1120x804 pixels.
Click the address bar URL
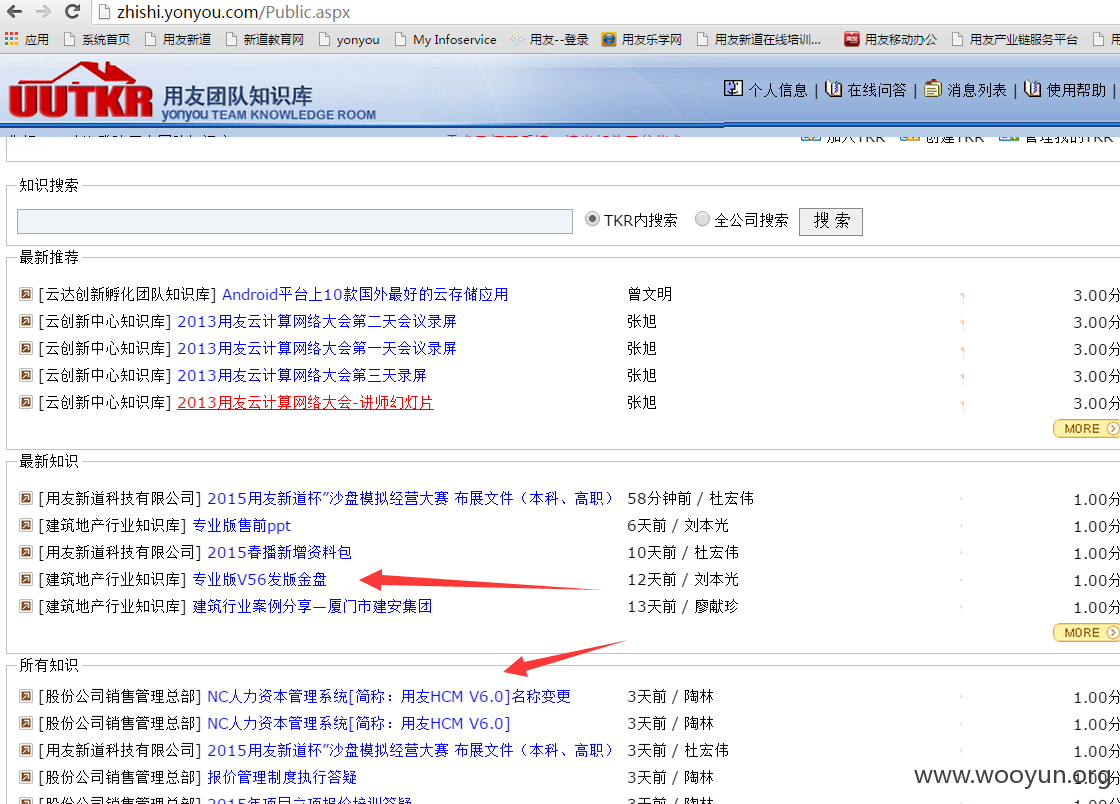tap(234, 12)
